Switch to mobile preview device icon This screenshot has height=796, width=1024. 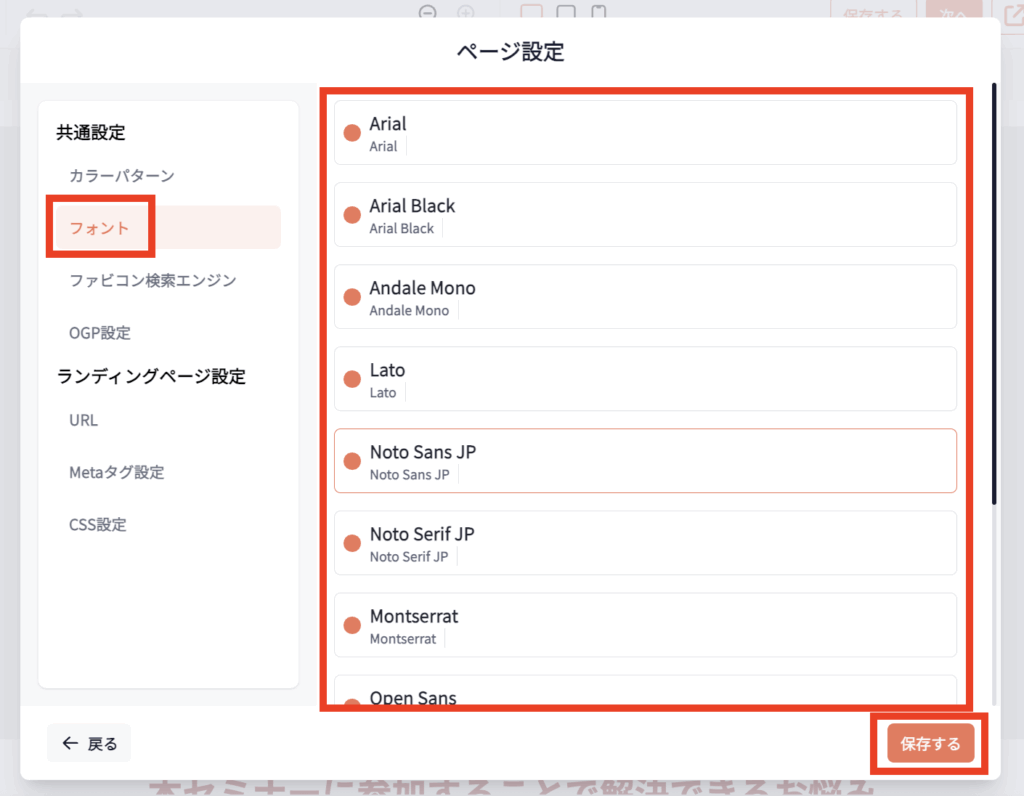click(x=599, y=13)
